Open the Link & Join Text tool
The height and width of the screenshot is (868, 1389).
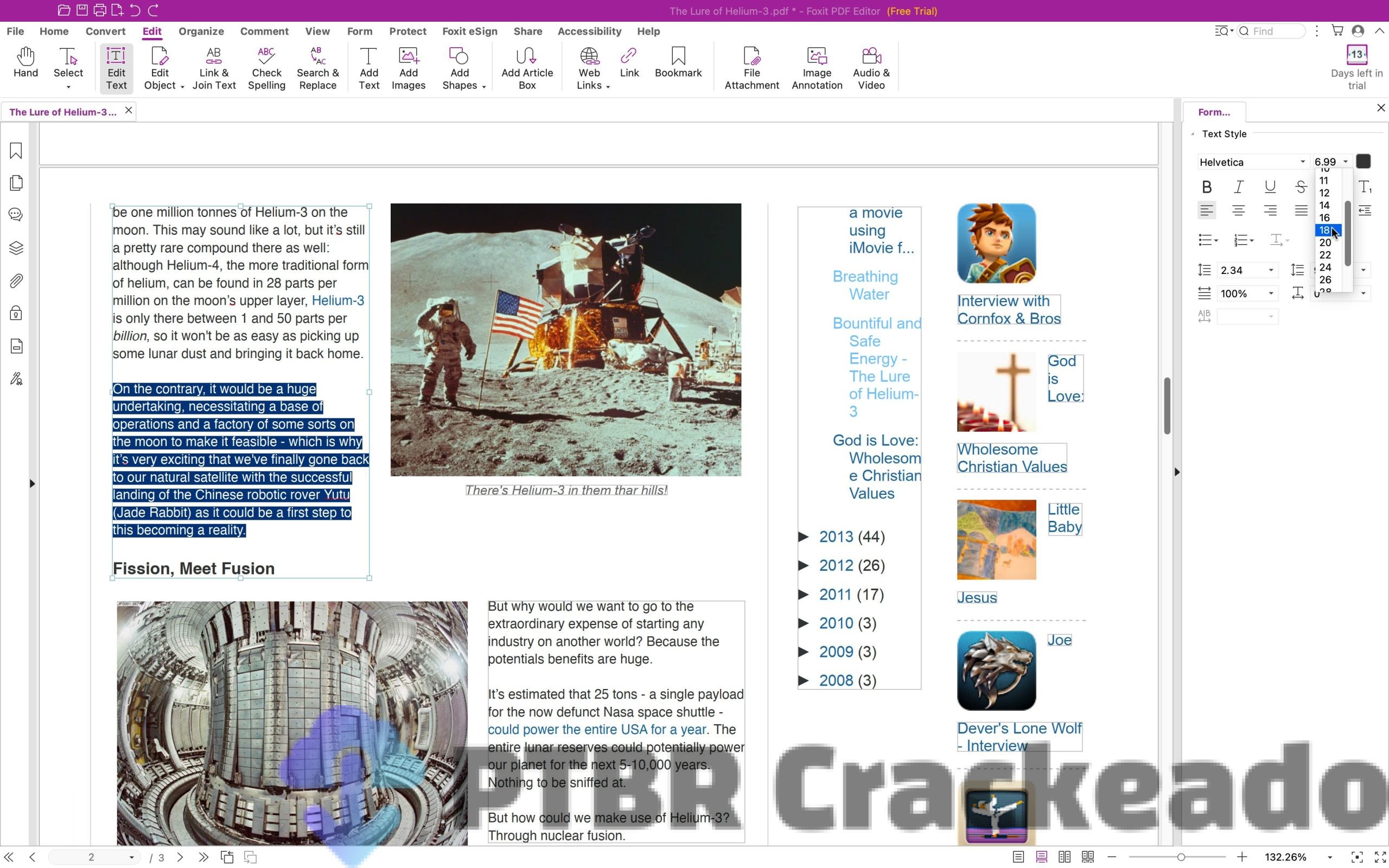[x=214, y=68]
